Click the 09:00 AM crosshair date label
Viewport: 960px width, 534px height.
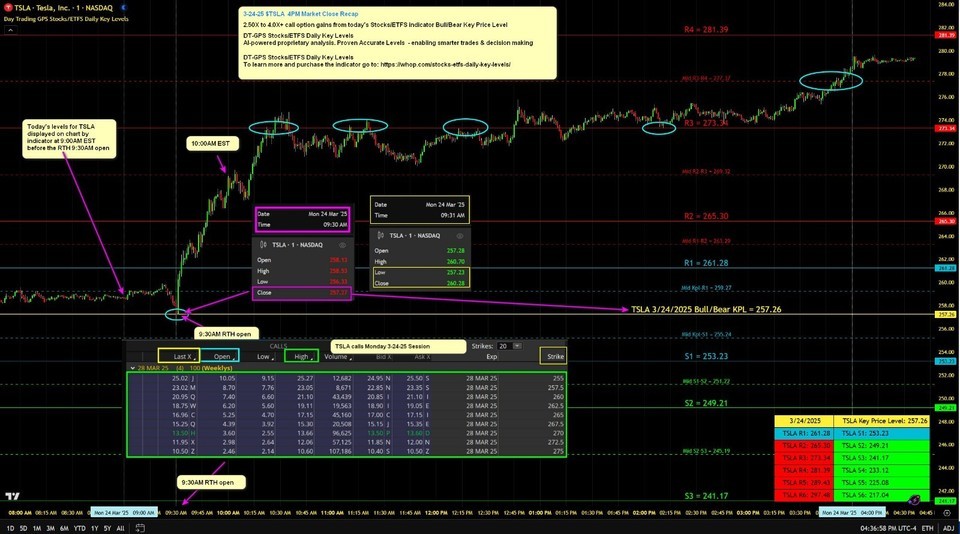pos(124,513)
